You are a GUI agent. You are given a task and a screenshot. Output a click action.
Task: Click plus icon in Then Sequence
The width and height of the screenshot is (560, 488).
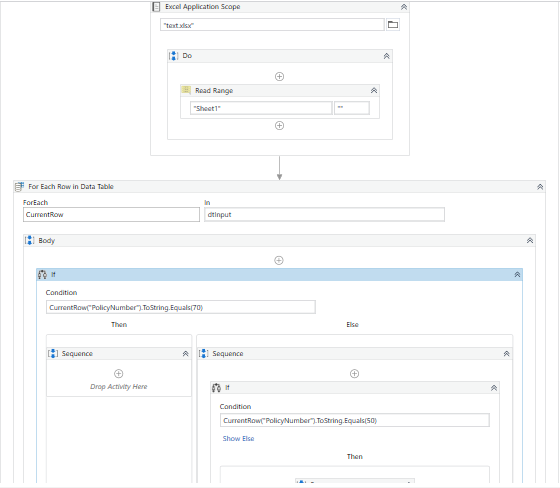pyautogui.click(x=119, y=374)
